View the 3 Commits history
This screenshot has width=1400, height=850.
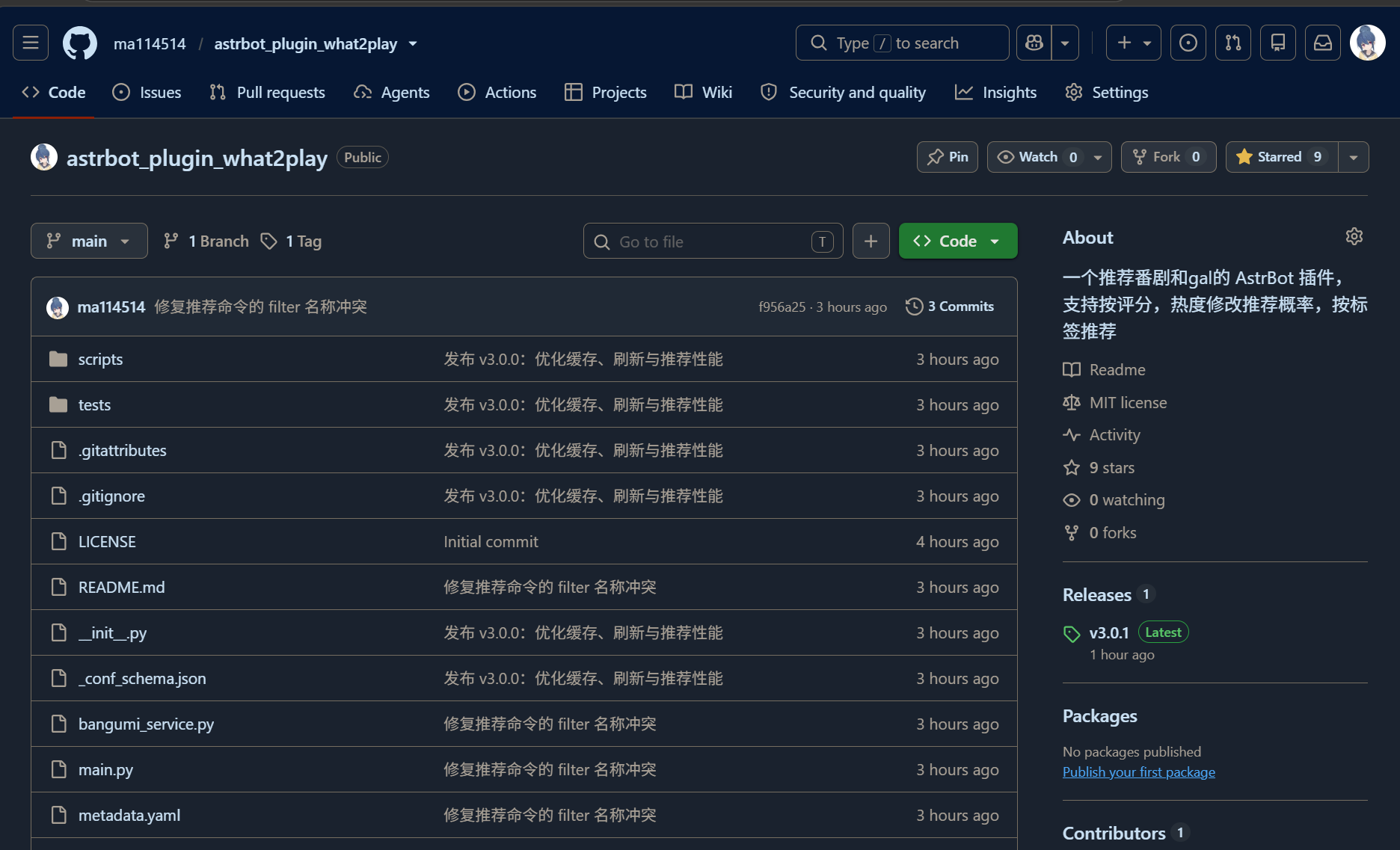(x=950, y=307)
